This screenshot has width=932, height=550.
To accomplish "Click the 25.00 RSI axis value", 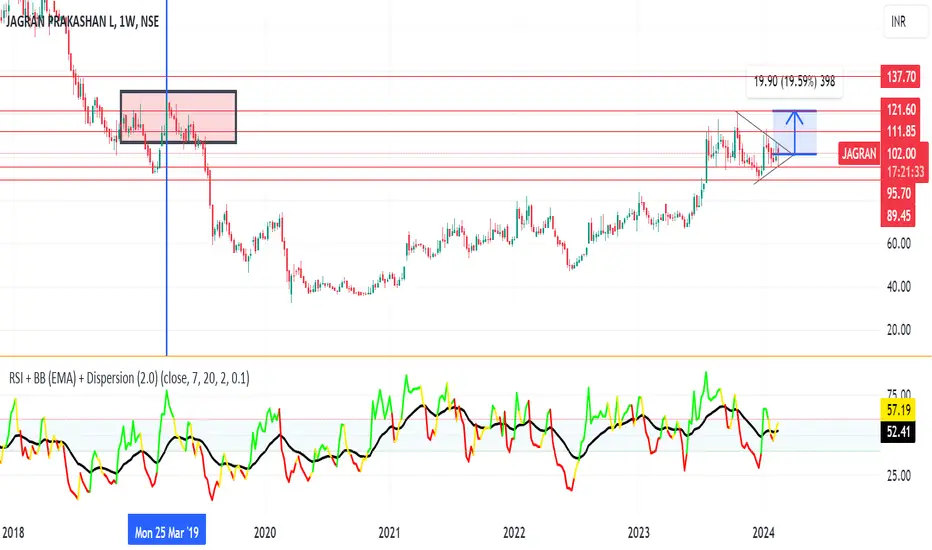I will point(898,476).
